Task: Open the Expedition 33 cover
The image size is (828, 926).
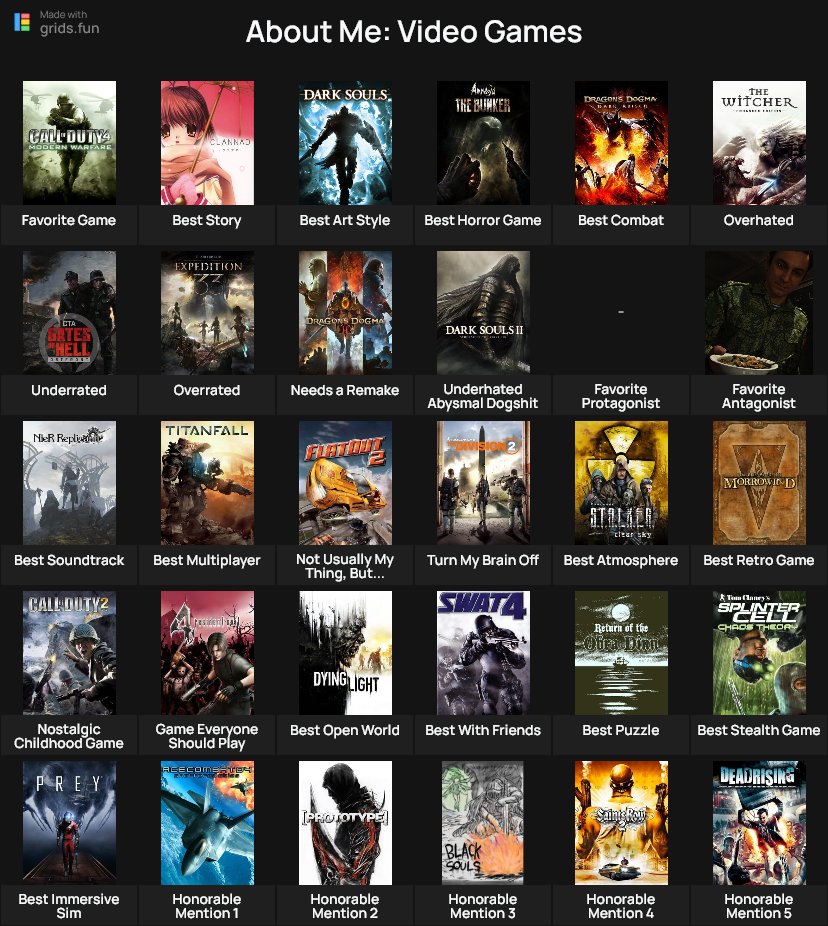Action: tap(207, 313)
